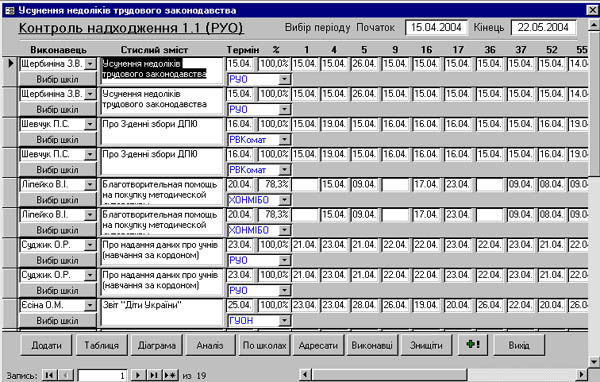Image resolution: width=600 pixels, height=382 pixels.
Task: Open the Адресати list
Action: click(318, 345)
